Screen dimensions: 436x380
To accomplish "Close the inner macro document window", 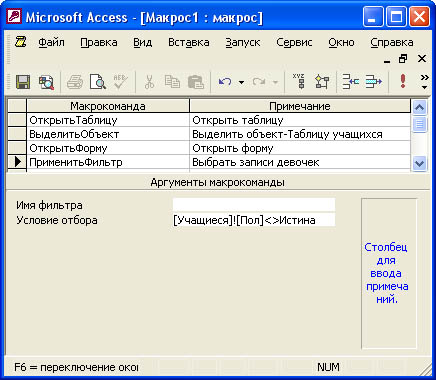I will click(x=422, y=59).
